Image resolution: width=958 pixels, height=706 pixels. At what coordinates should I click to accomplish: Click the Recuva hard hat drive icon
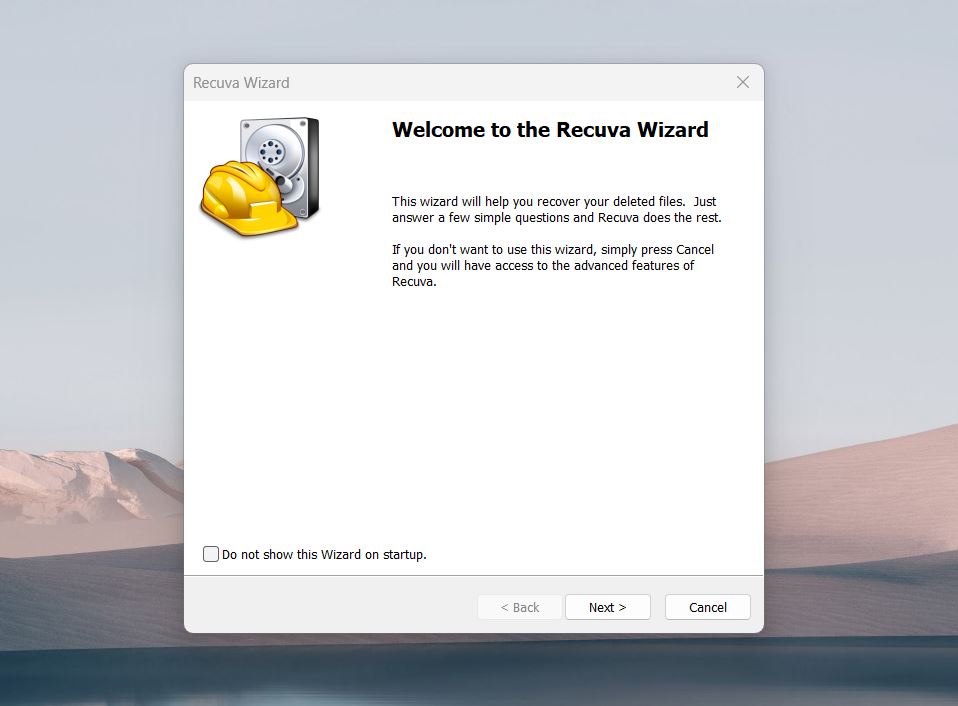pyautogui.click(x=260, y=176)
